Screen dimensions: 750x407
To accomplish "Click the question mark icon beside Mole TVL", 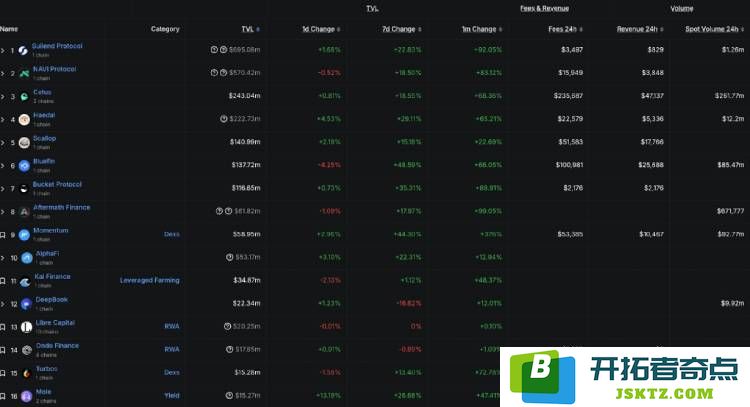I will [x=229, y=395].
